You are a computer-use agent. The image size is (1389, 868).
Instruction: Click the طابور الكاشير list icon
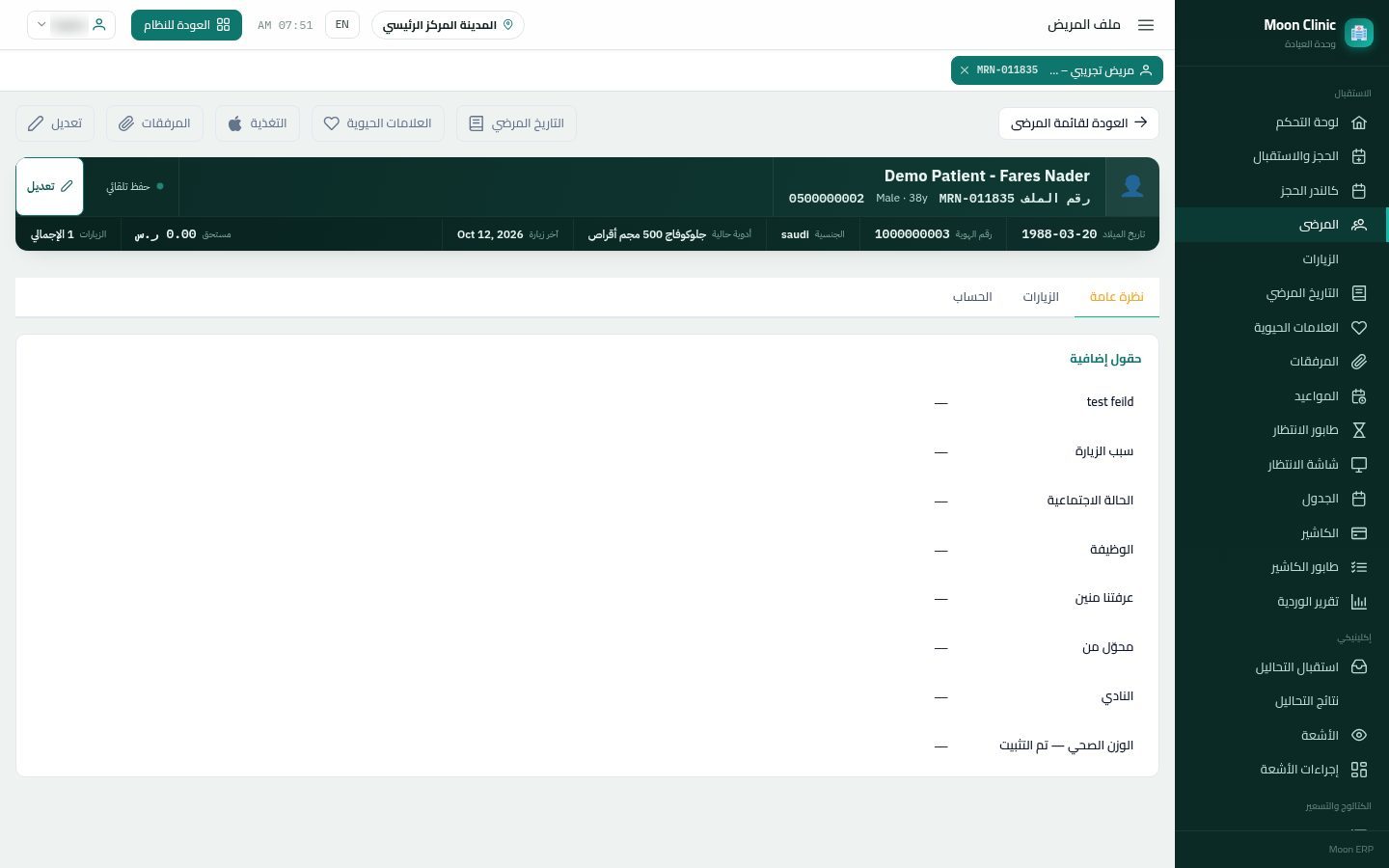tap(1359, 567)
